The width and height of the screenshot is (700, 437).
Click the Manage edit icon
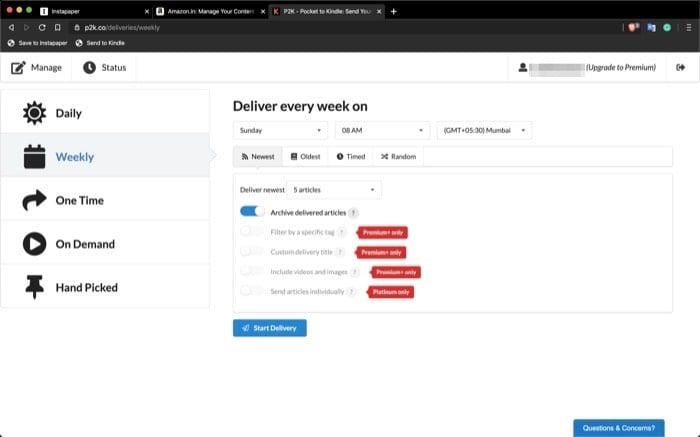pyautogui.click(x=18, y=68)
